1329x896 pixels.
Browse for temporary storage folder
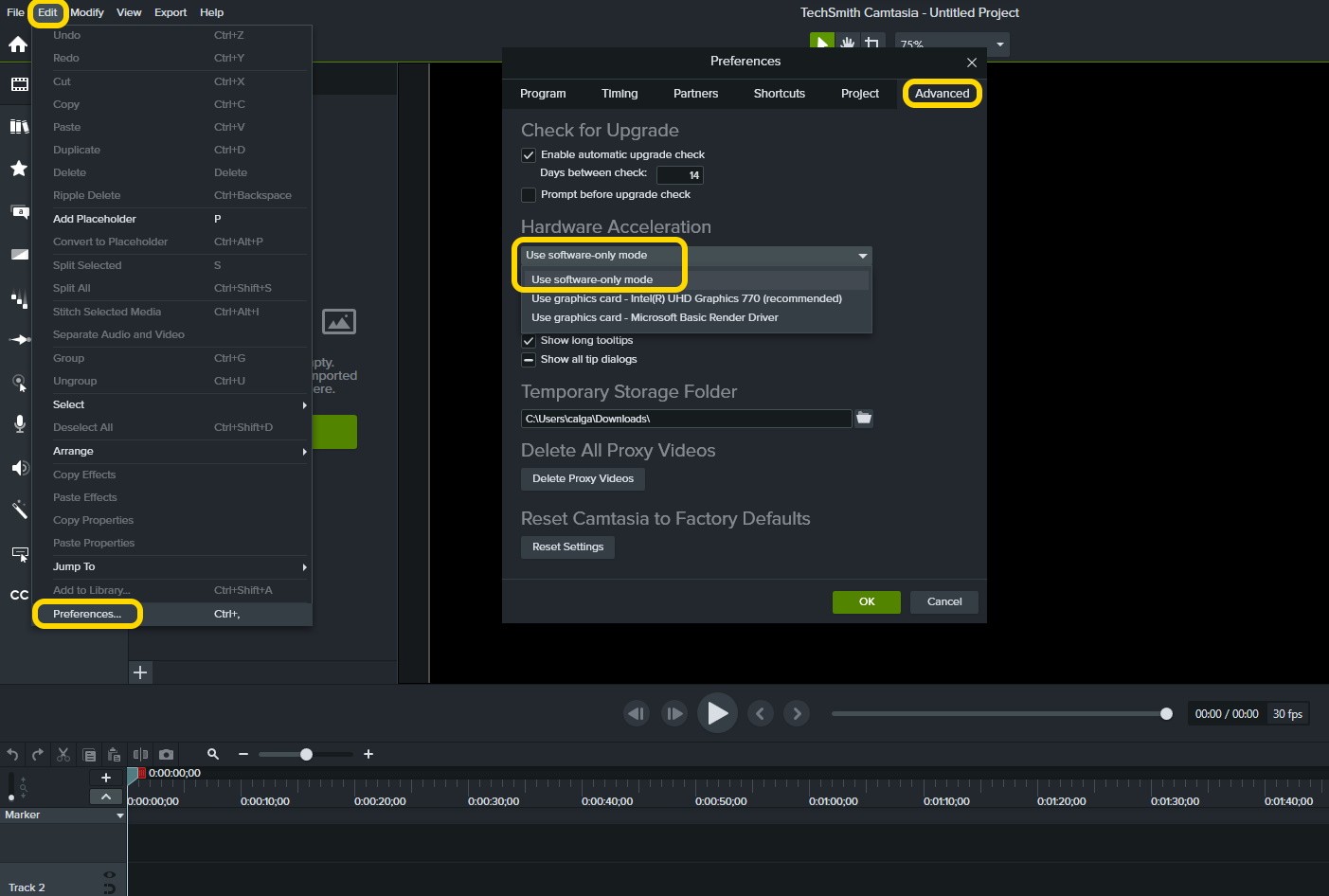pos(864,418)
